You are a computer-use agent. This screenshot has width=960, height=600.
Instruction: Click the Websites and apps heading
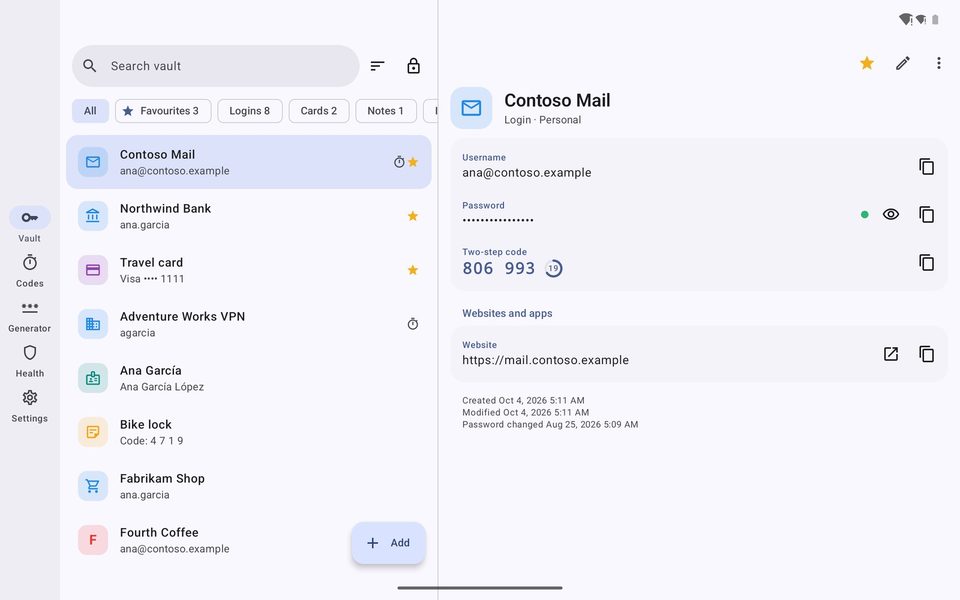pos(507,313)
